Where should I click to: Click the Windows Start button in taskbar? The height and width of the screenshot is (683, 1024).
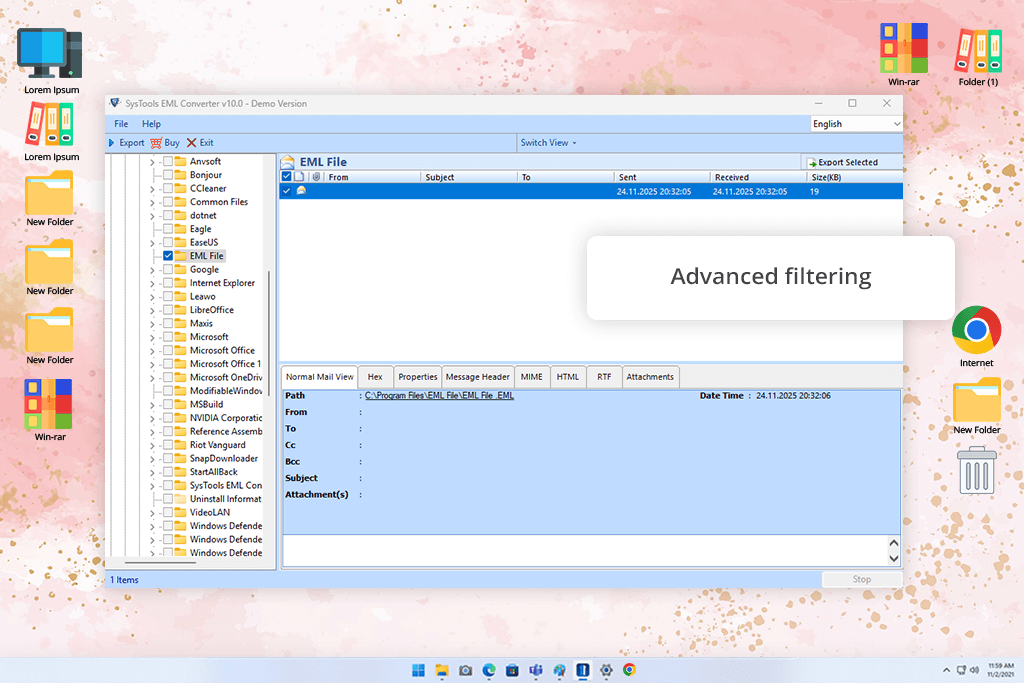419,670
